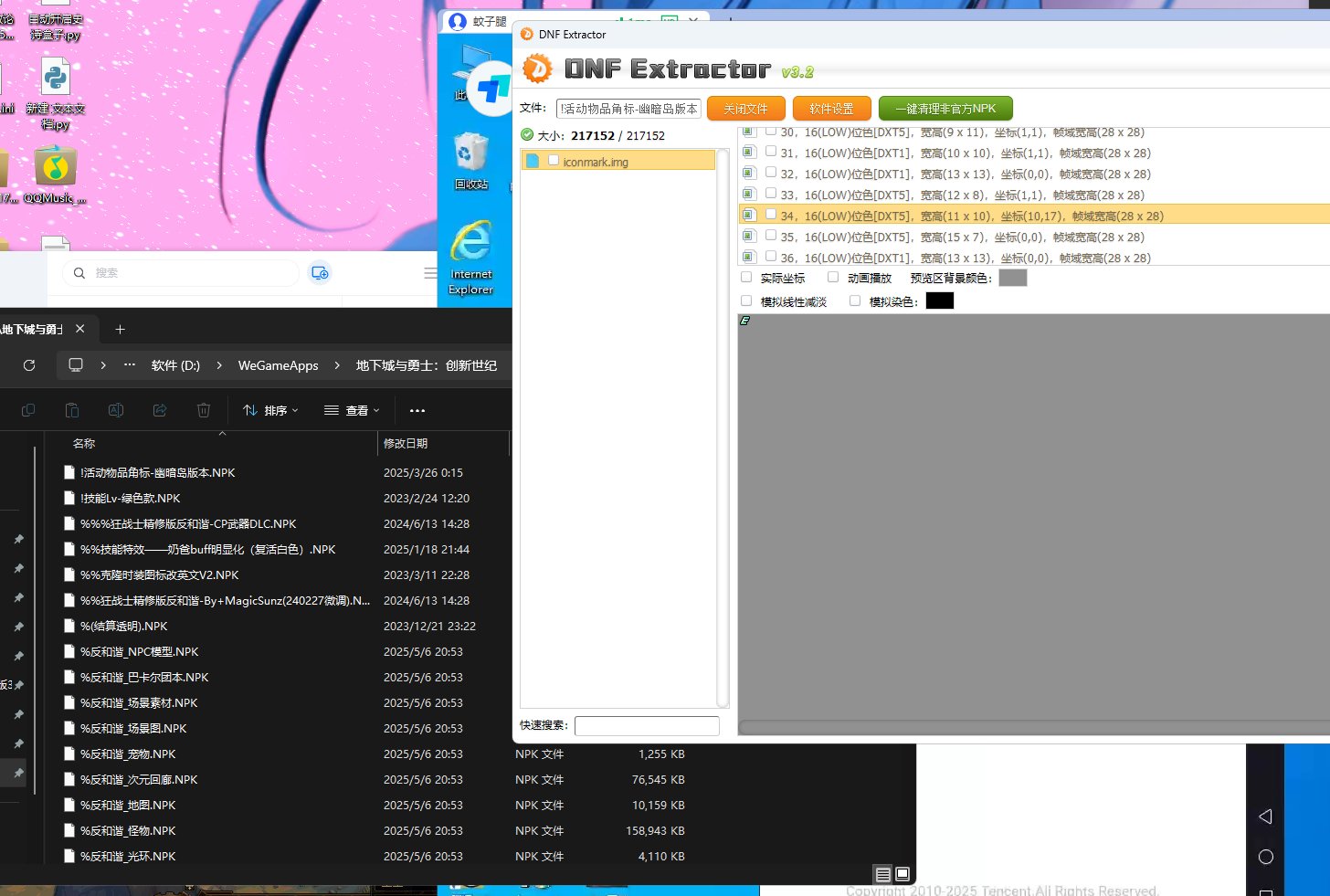Open the 排序 sort dropdown
1330x896 pixels.
[270, 411]
